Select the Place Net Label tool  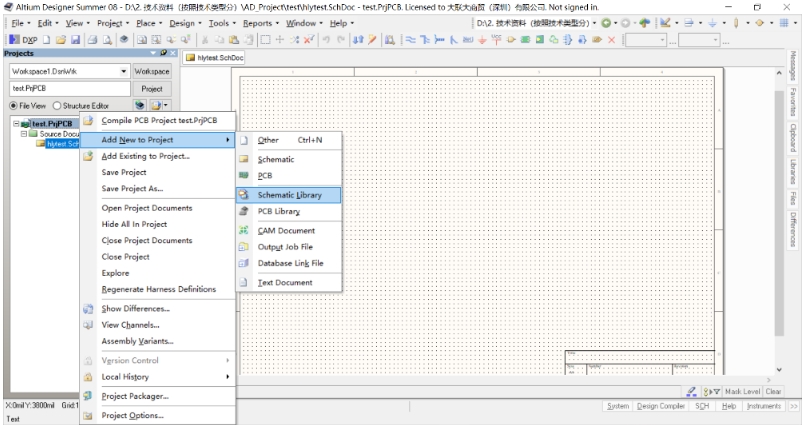(468, 39)
